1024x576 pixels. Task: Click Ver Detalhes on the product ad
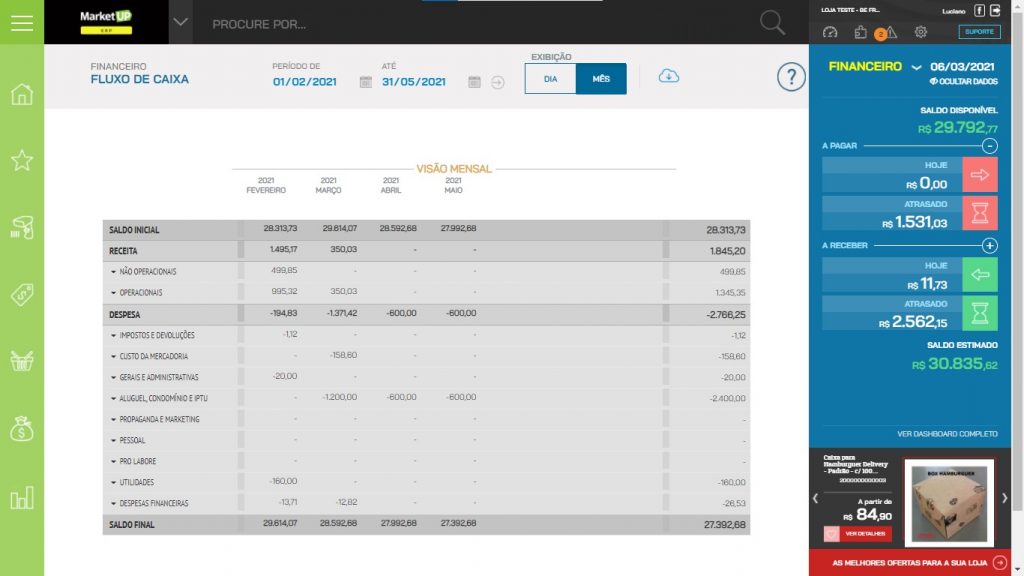point(865,534)
